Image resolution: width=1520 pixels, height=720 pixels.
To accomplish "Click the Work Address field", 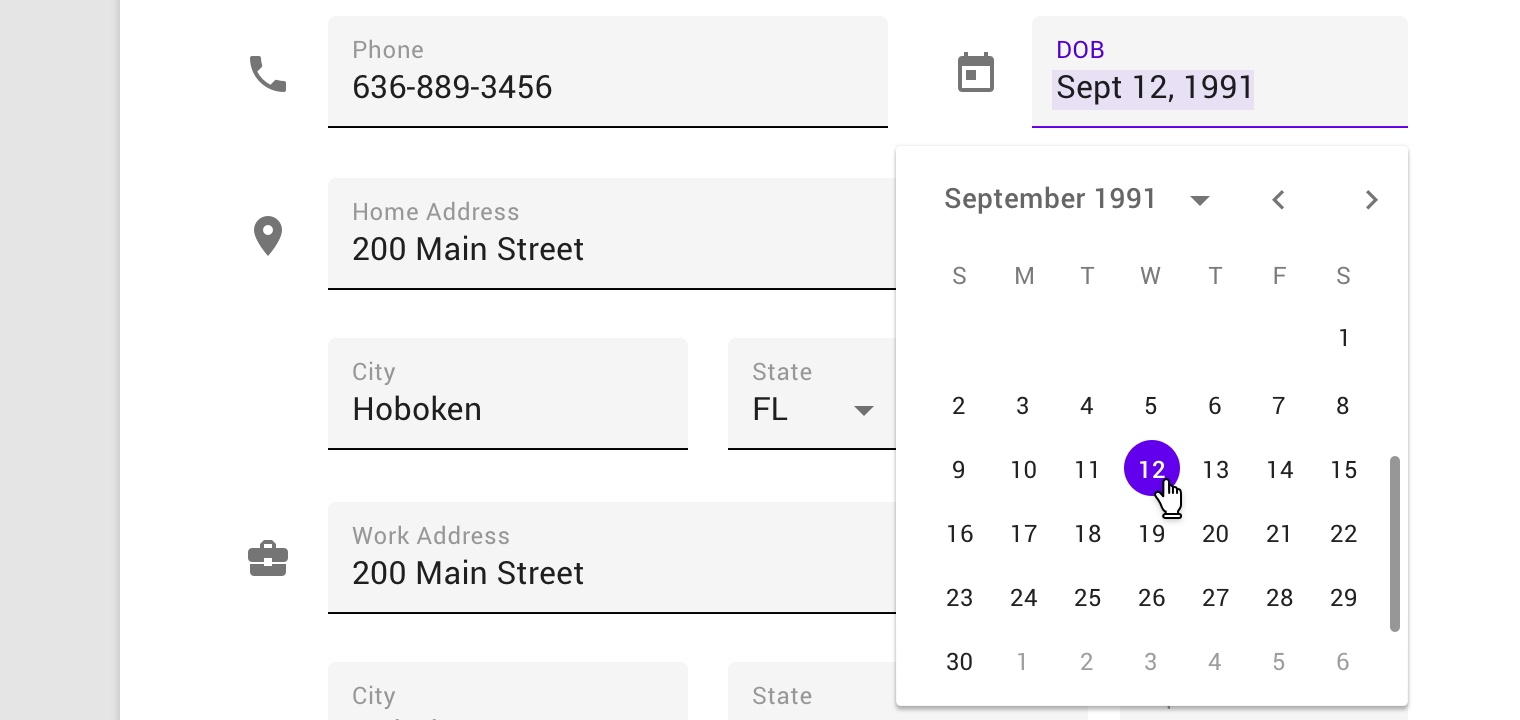I will [x=610, y=573].
